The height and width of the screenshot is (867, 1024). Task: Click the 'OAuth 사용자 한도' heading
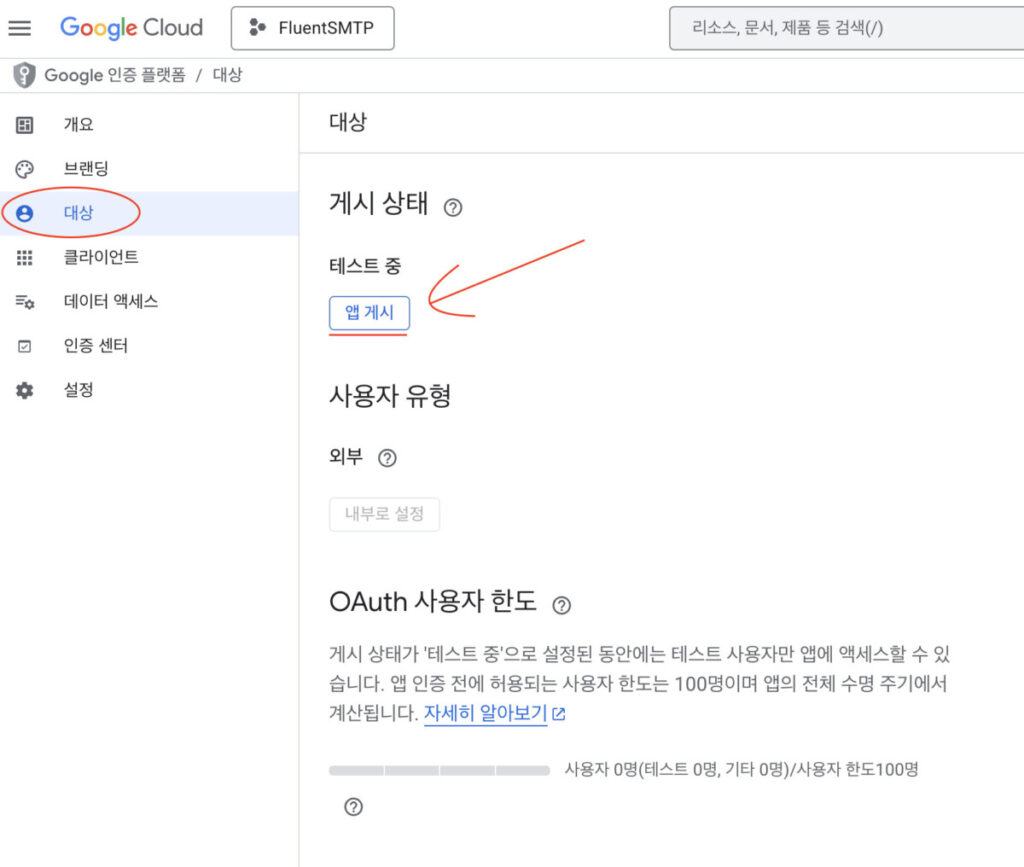tap(433, 601)
